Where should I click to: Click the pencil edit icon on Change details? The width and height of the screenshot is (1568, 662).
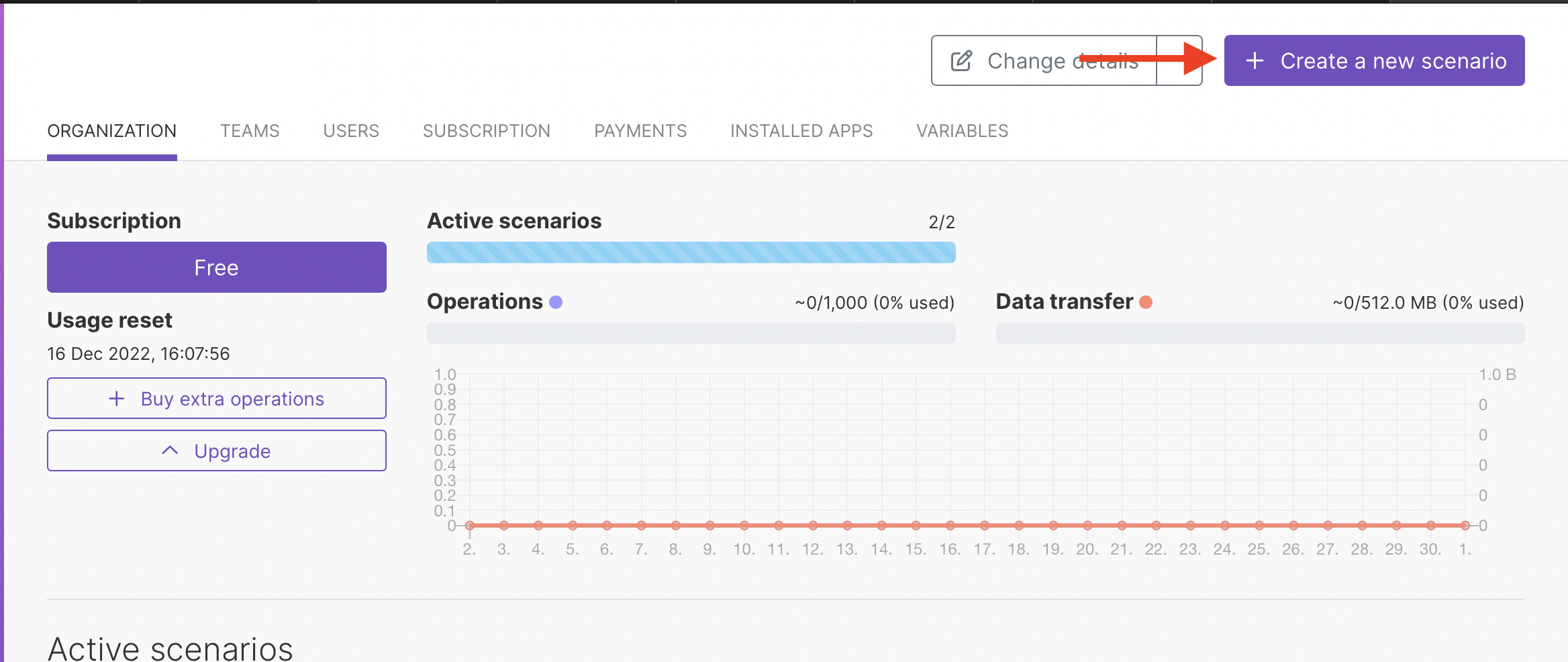click(x=963, y=60)
